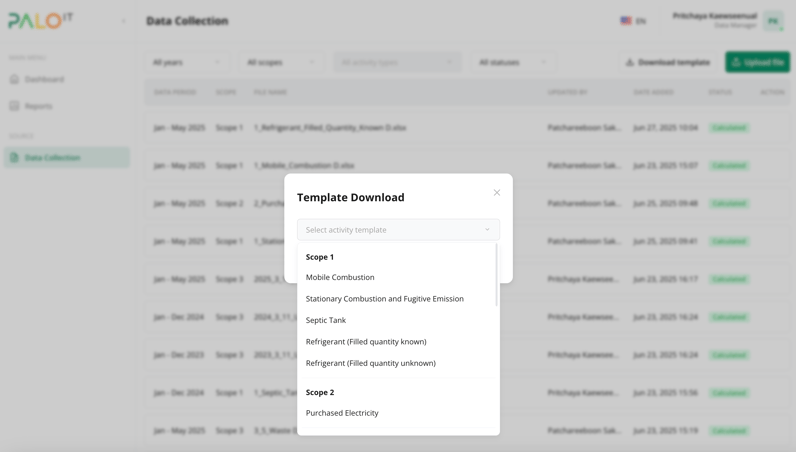Screen dimensions: 796x452
Task: Click the Download template button
Action: [x=667, y=62]
